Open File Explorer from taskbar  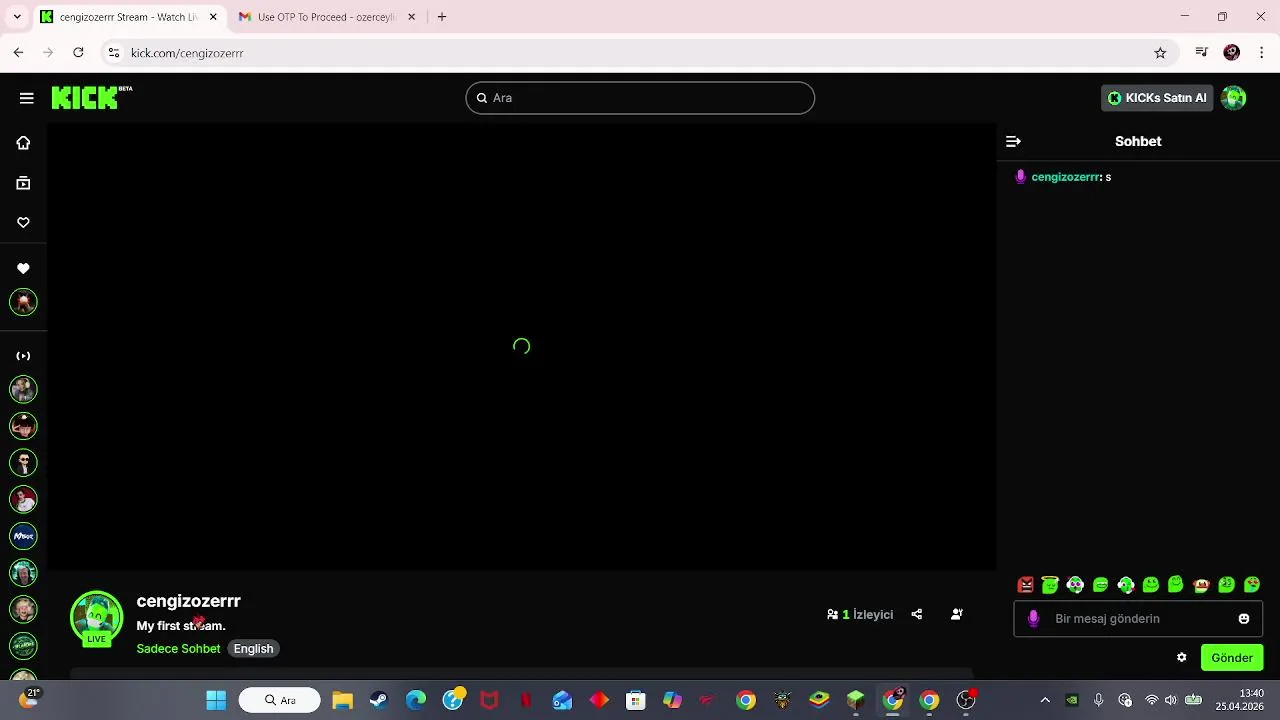tap(343, 700)
